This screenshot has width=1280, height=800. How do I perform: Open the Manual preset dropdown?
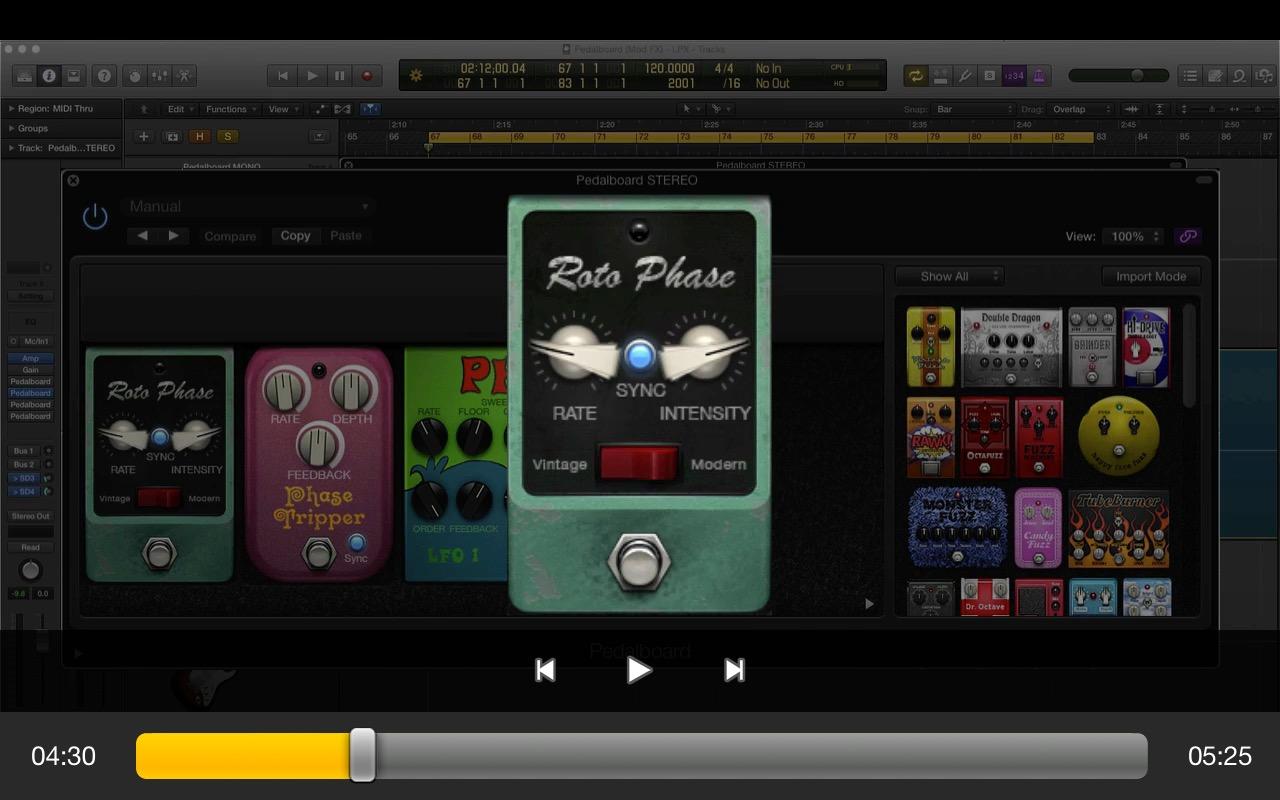(249, 207)
